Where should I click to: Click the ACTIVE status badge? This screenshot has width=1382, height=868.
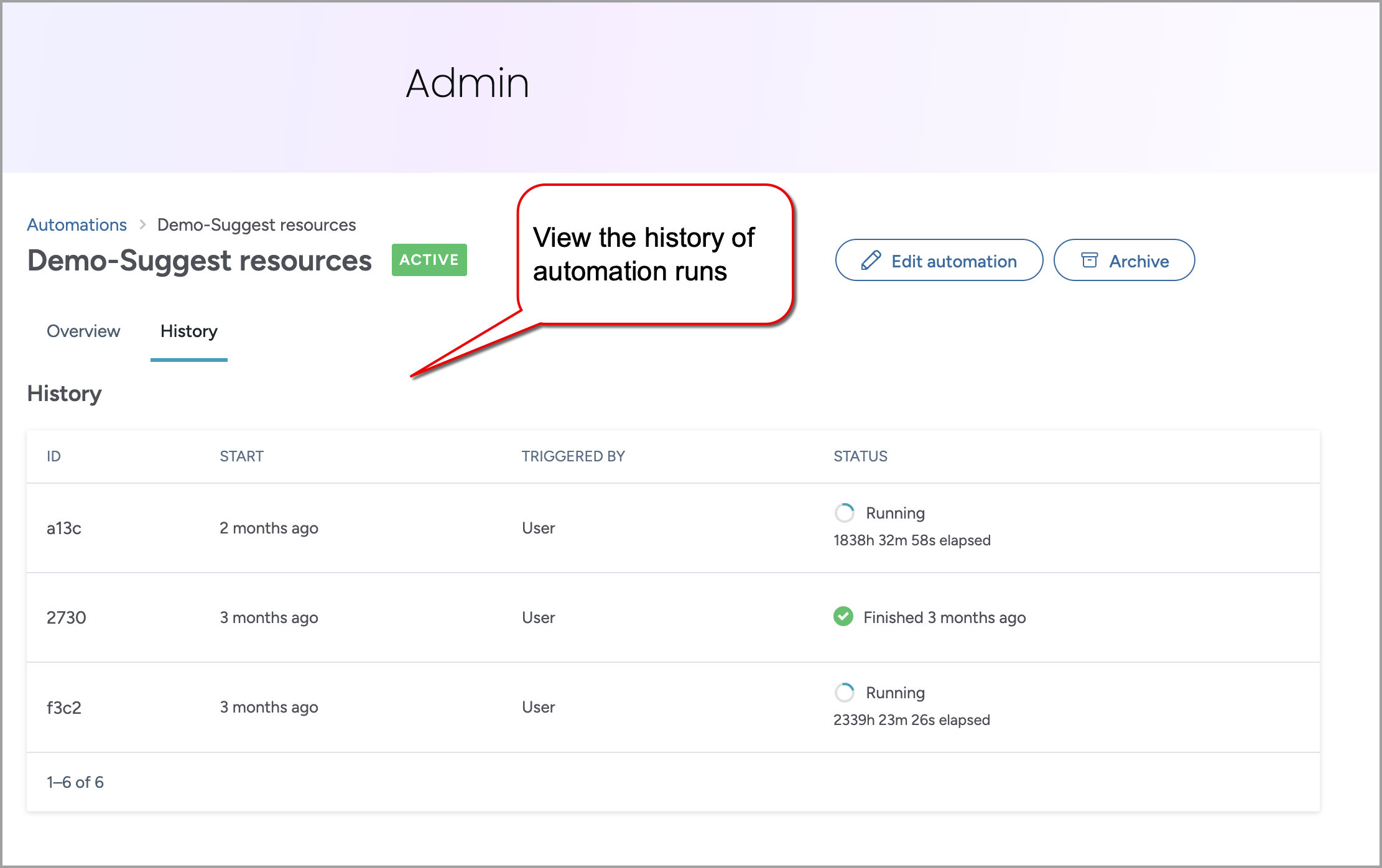coord(429,260)
